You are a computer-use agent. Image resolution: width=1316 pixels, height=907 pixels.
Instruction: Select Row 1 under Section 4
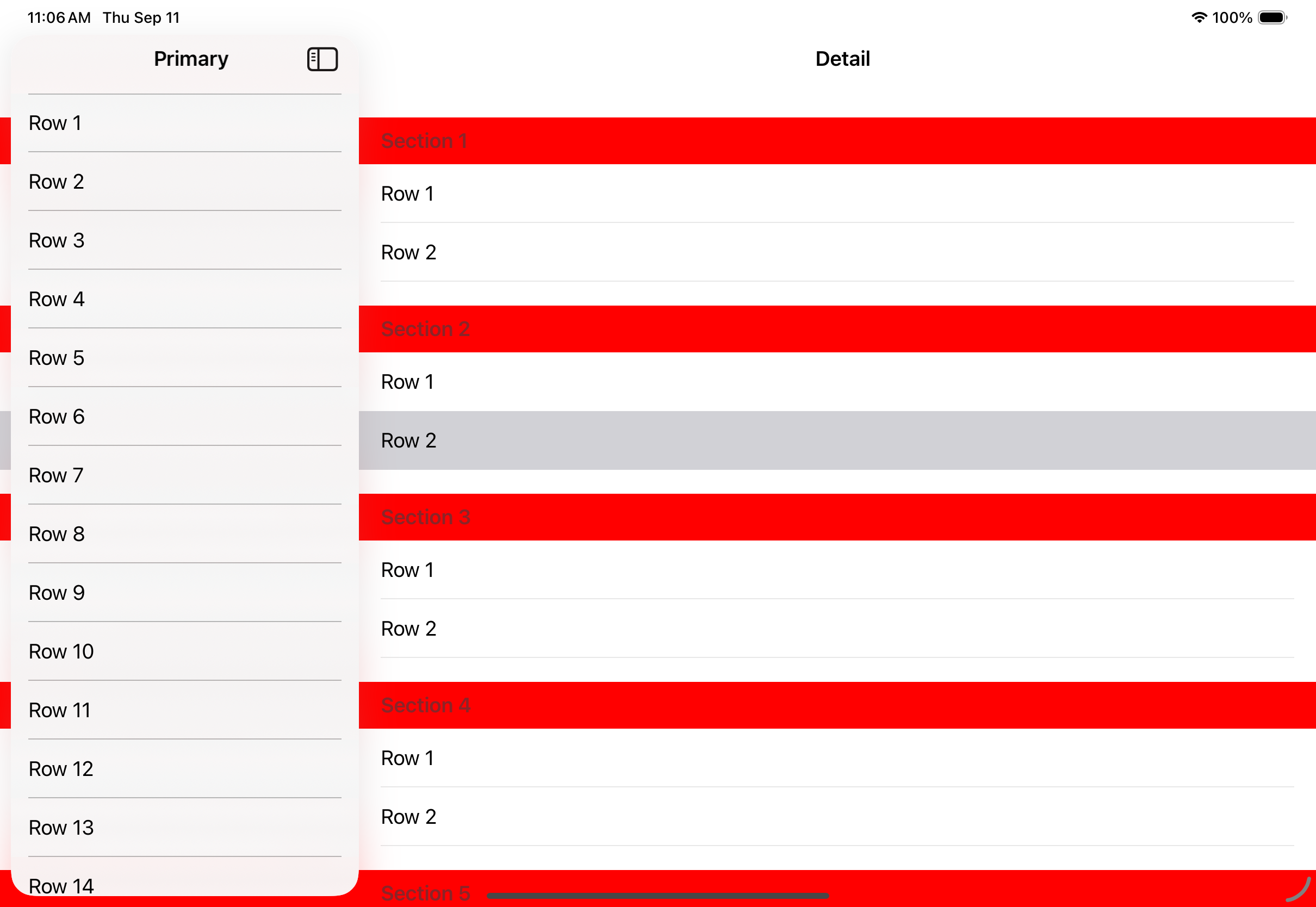836,758
